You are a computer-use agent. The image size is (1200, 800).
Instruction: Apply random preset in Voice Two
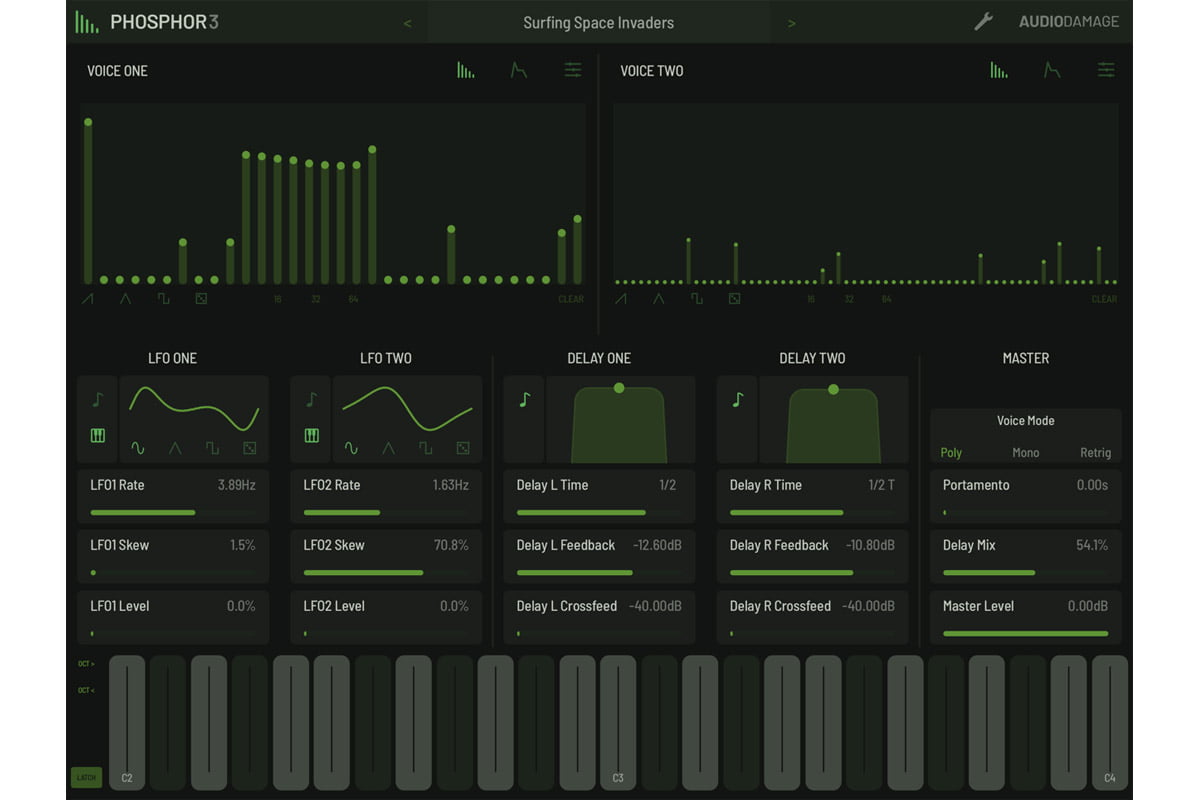click(x=734, y=298)
